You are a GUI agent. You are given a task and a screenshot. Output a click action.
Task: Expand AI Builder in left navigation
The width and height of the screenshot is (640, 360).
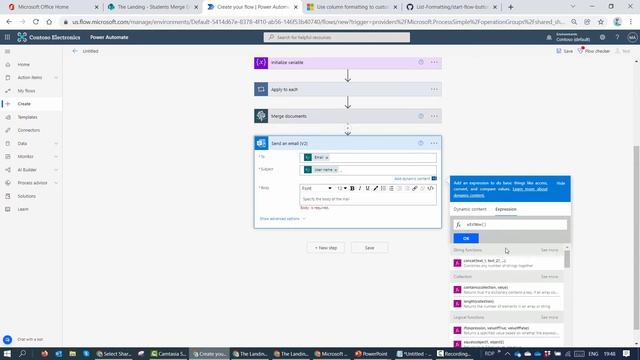click(x=56, y=169)
